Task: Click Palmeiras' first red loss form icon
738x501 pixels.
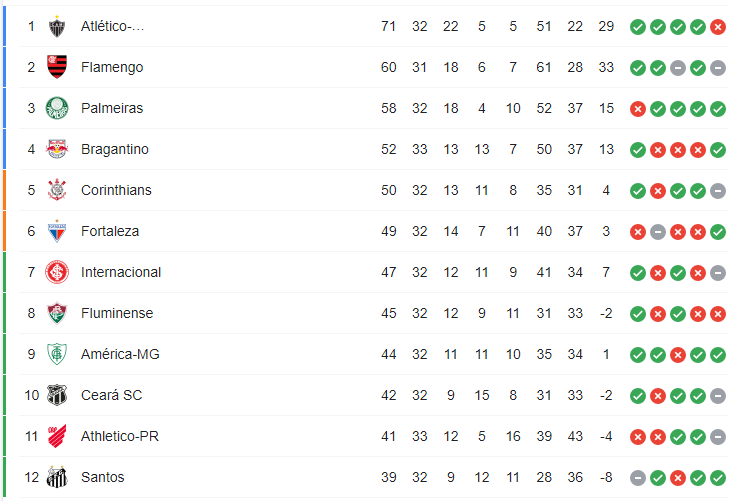Action: pos(638,109)
